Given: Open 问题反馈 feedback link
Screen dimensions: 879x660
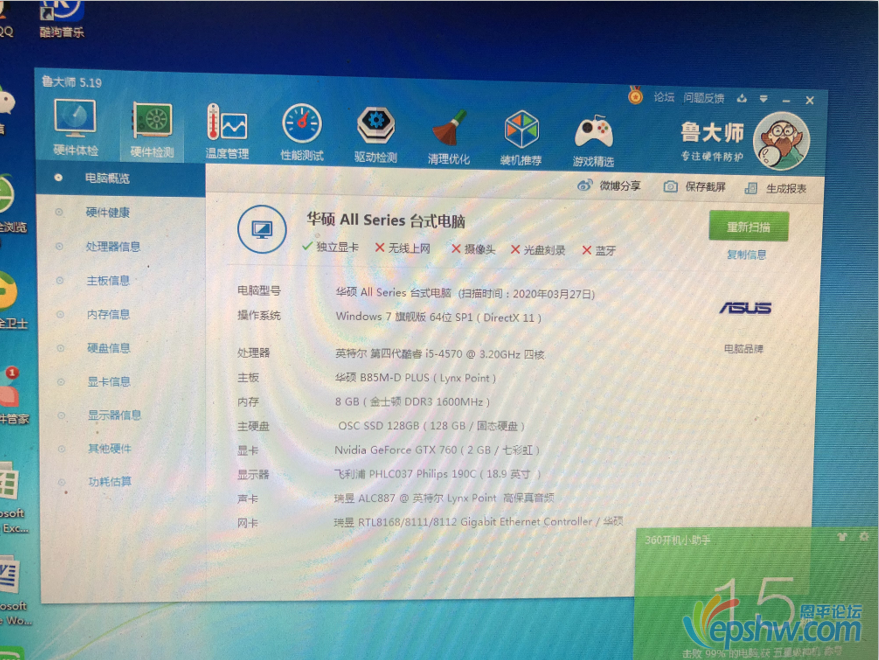Looking at the screenshot, I should 704,99.
